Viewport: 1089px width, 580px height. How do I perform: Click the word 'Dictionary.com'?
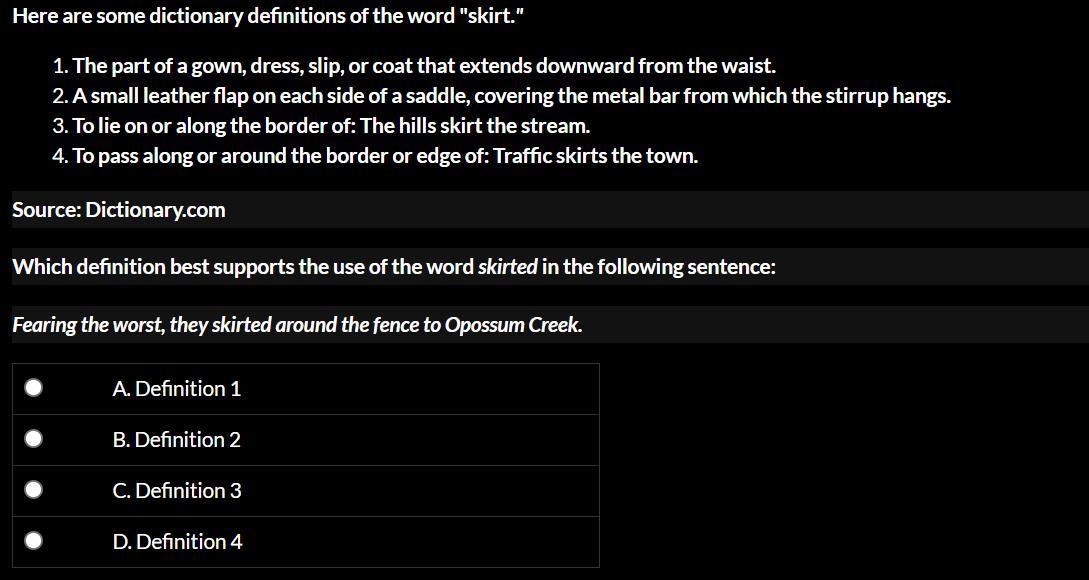(x=155, y=210)
